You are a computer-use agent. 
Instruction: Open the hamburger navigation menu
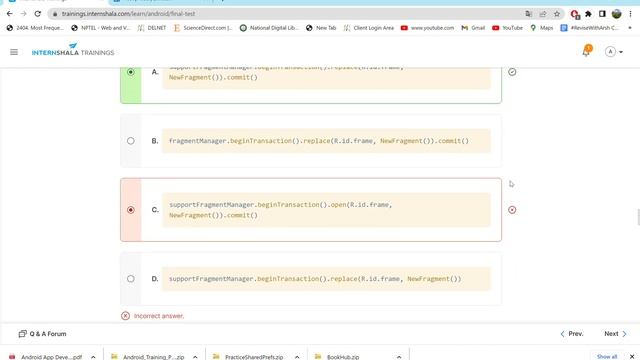[x=14, y=52]
